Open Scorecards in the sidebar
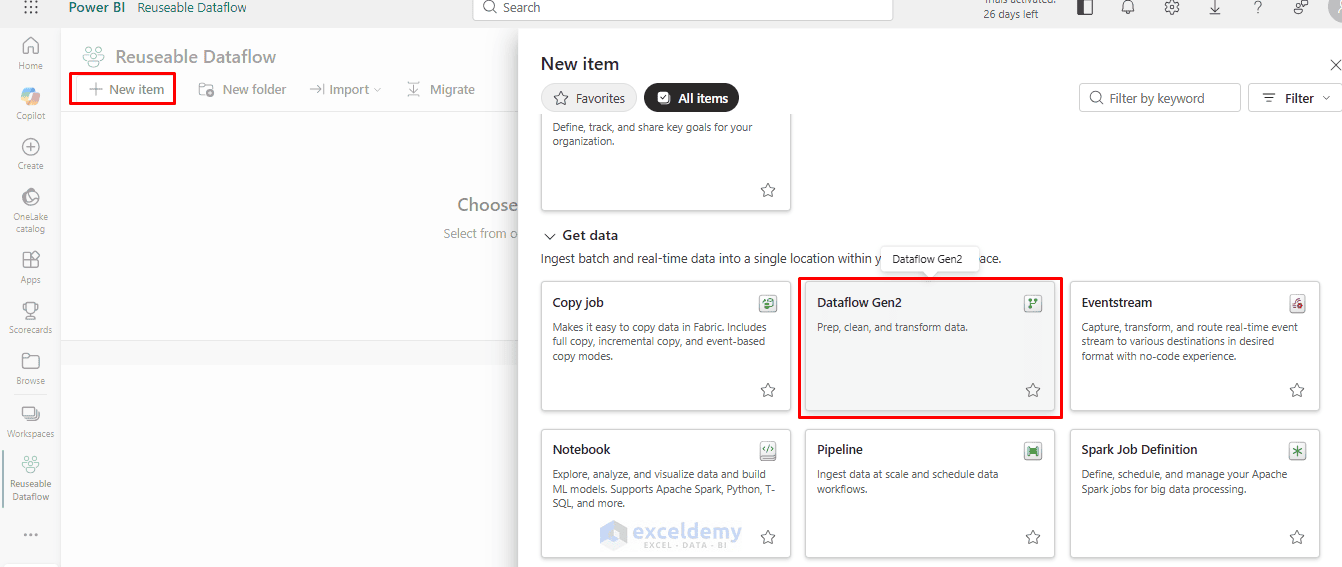Screen dimensions: 1342x567 click(x=31, y=317)
